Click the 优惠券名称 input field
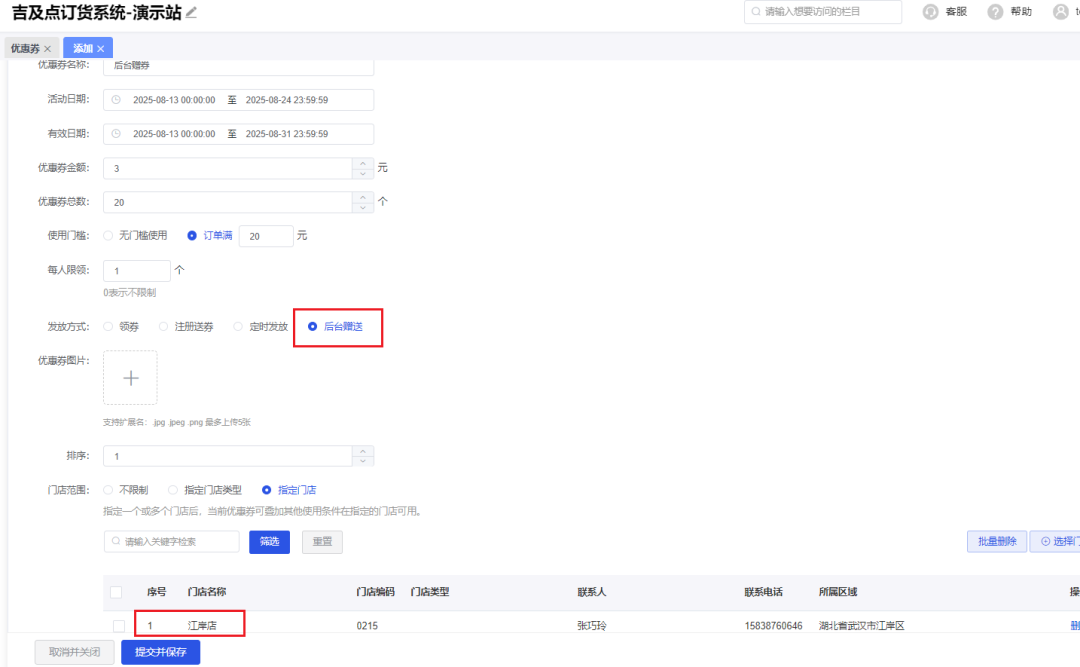The image size is (1080, 667). (238, 65)
